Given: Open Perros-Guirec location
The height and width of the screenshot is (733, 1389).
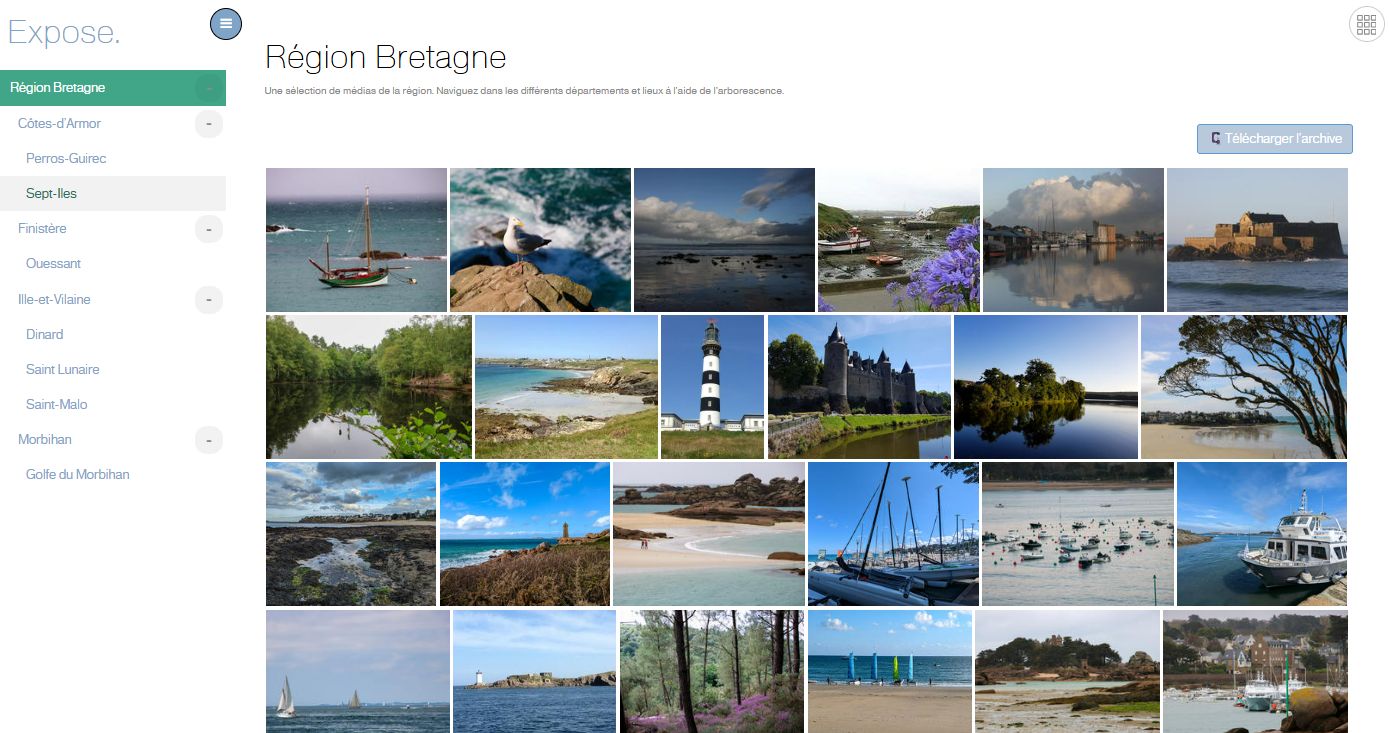Looking at the screenshot, I should coord(66,158).
